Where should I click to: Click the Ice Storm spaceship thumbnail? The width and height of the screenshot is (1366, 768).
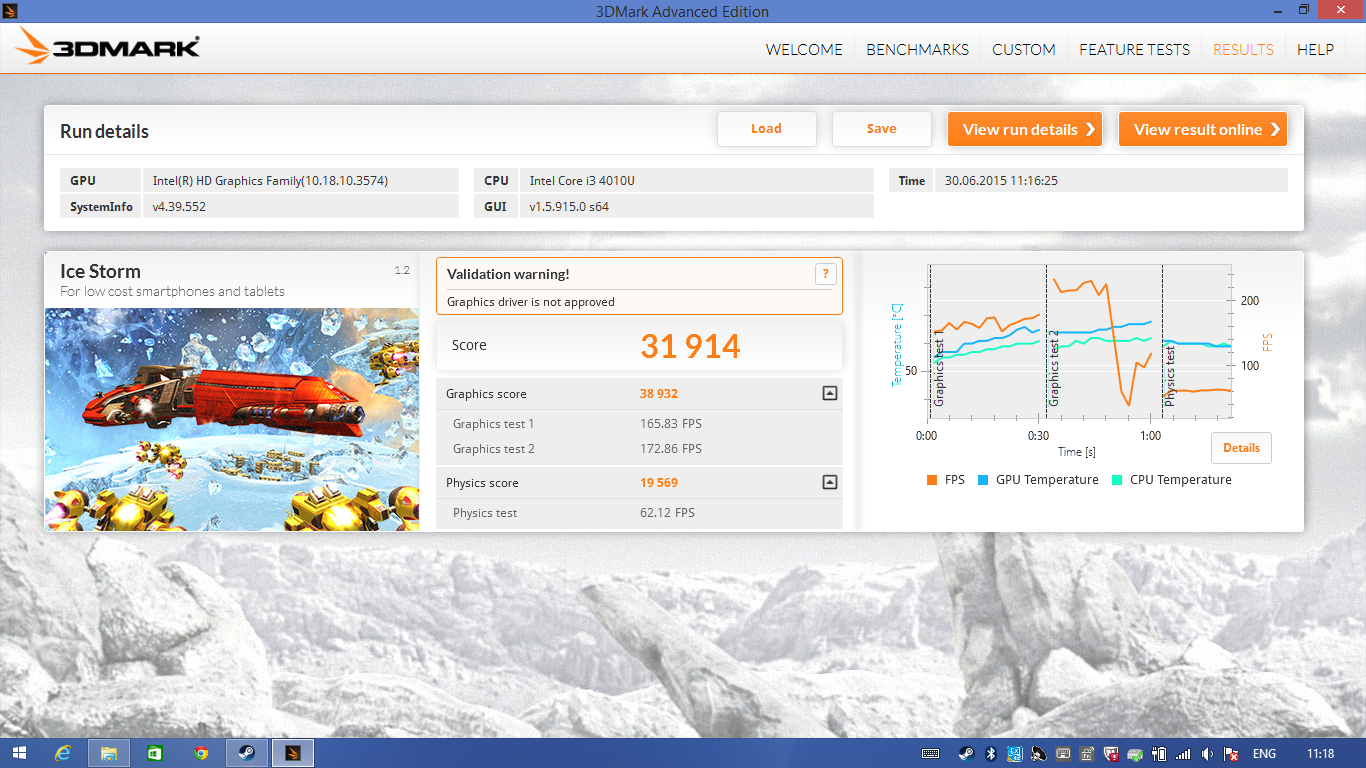tap(232, 419)
